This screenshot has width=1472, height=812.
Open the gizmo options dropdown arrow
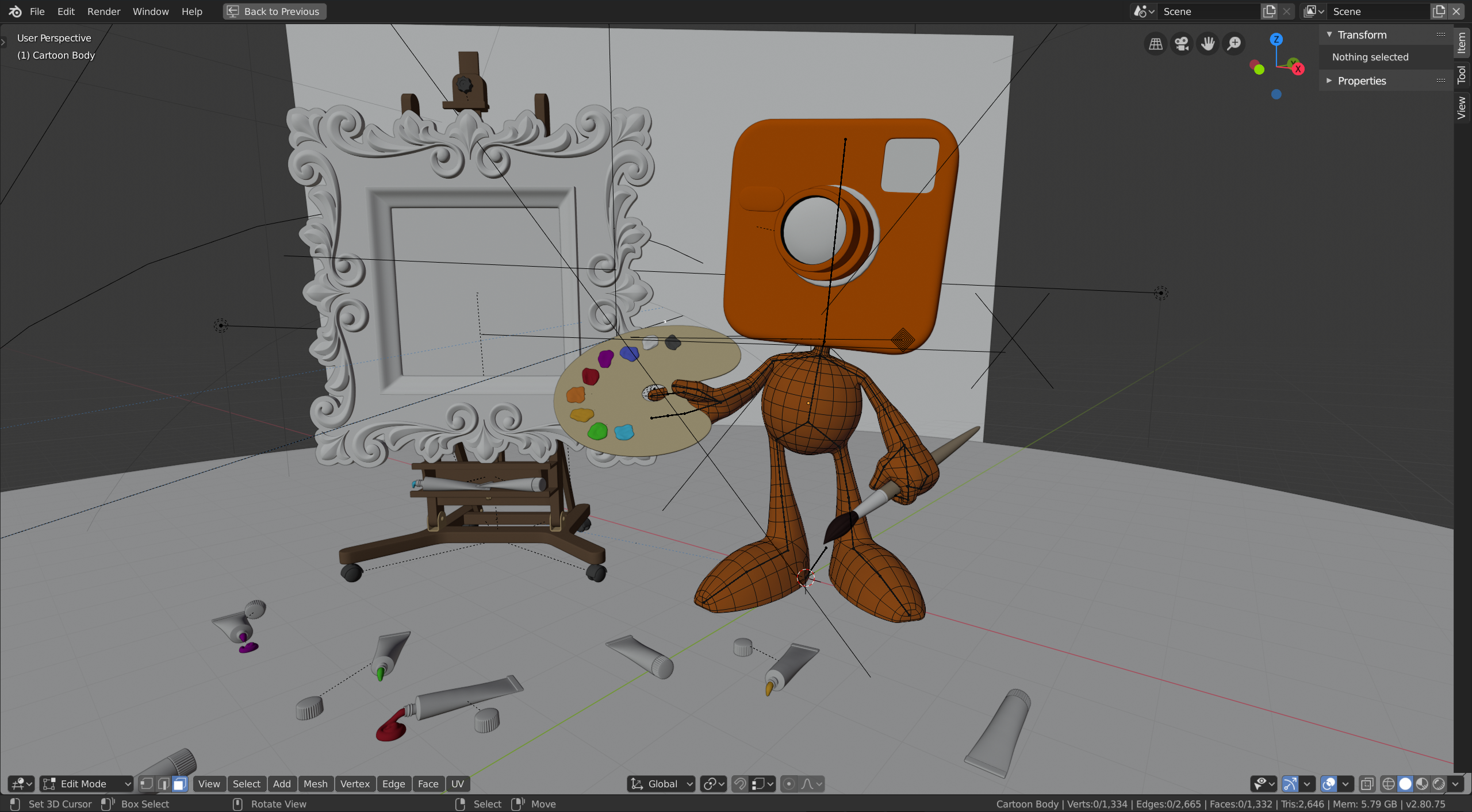(1307, 784)
